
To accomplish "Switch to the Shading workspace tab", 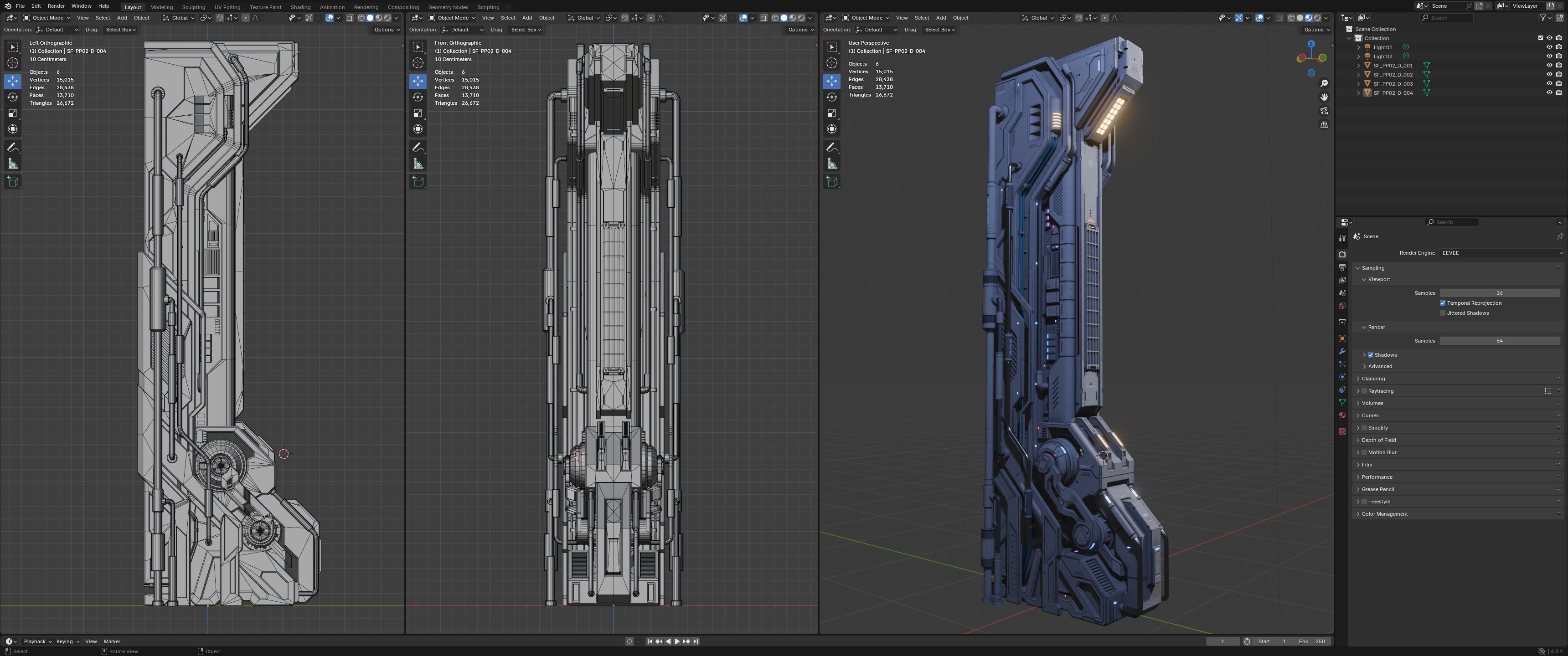I will 300,7.
